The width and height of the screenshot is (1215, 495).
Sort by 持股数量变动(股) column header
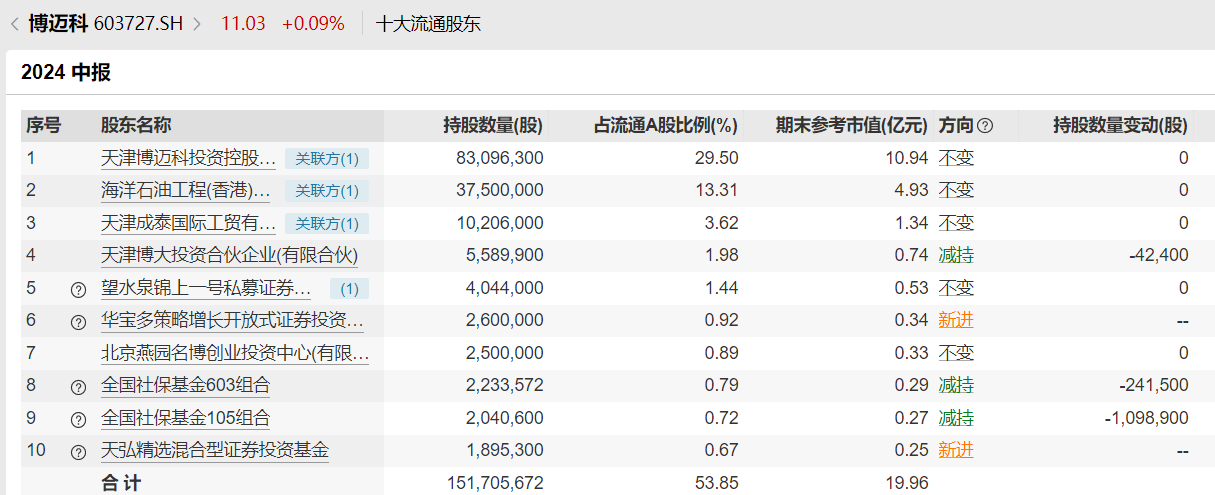pyautogui.click(x=1120, y=126)
